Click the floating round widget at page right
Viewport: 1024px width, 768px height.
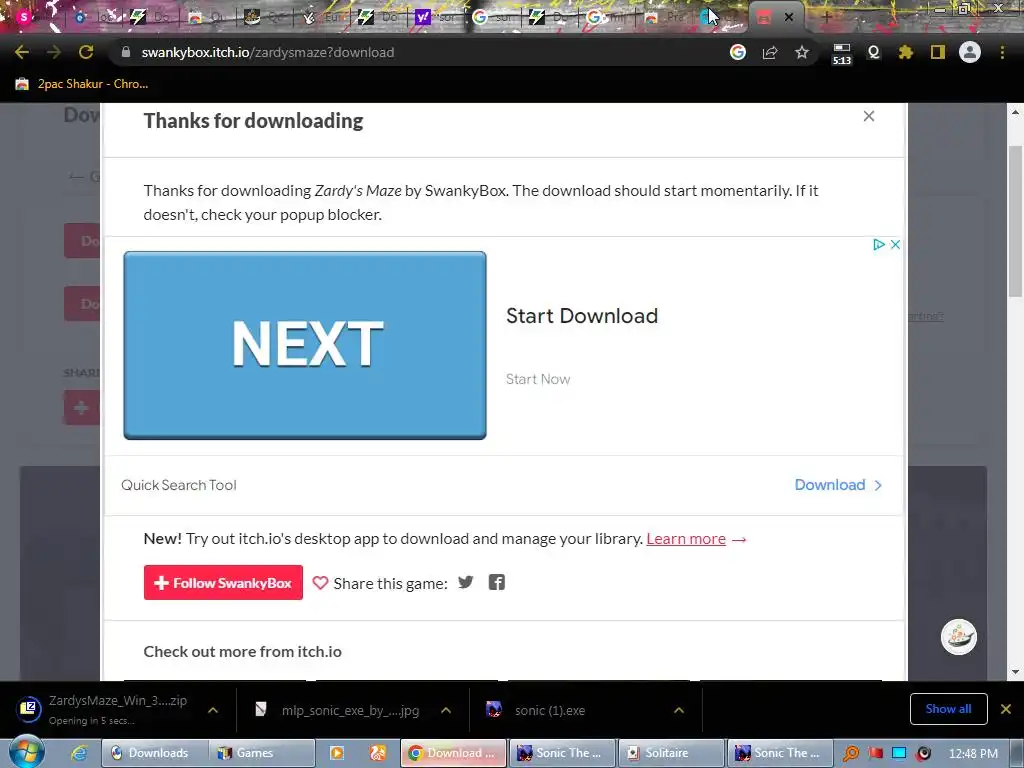[959, 637]
